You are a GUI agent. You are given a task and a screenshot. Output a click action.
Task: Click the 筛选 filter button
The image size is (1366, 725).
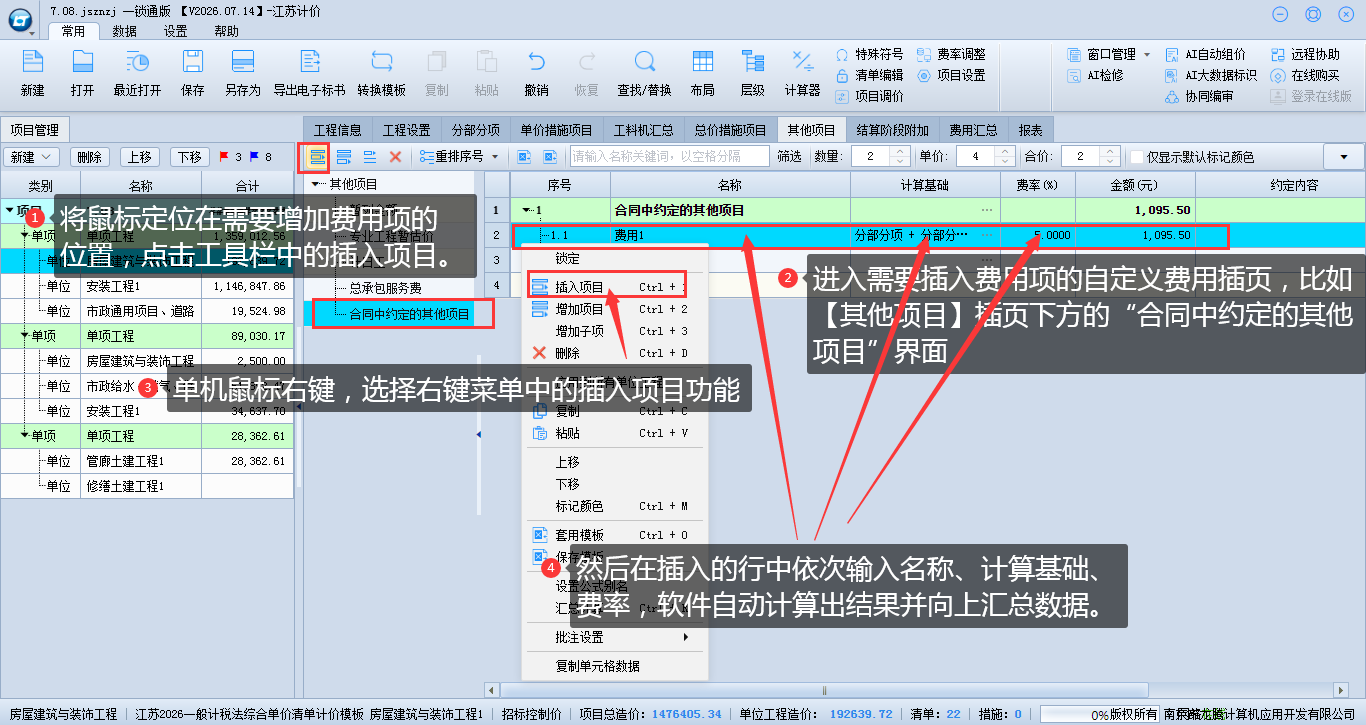[x=789, y=157]
